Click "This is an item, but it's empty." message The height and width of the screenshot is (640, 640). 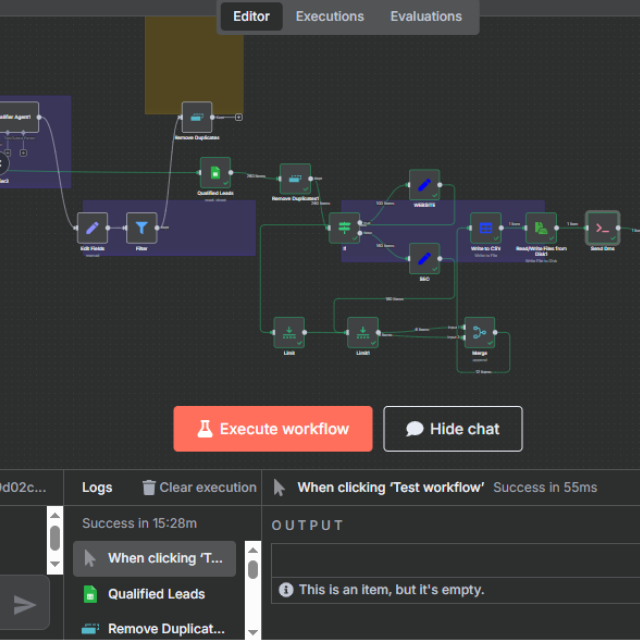(391, 589)
